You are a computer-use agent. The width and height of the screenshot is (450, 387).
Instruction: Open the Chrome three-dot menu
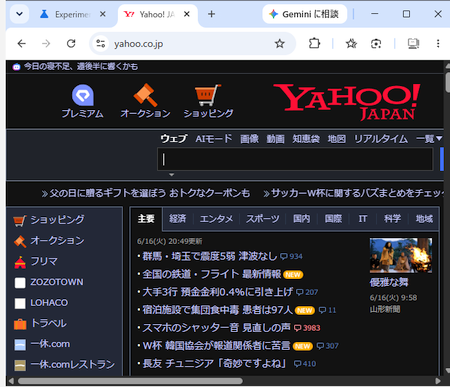(438, 44)
